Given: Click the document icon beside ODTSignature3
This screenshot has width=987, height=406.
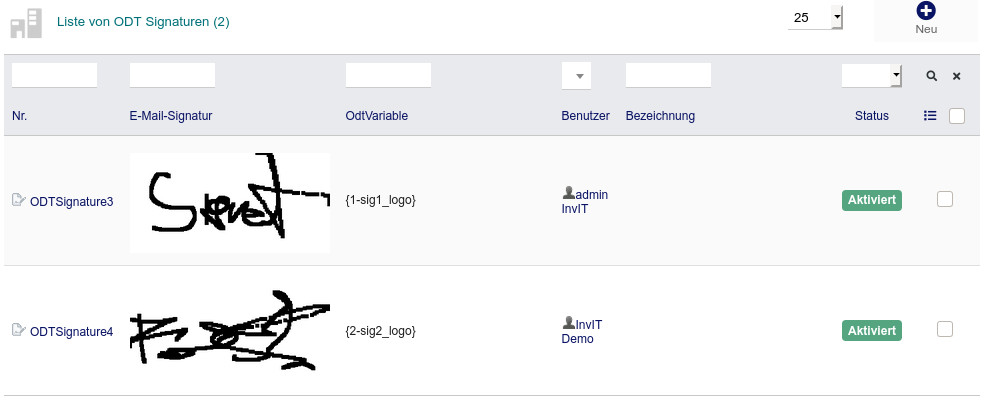Looking at the screenshot, I should click(18, 201).
